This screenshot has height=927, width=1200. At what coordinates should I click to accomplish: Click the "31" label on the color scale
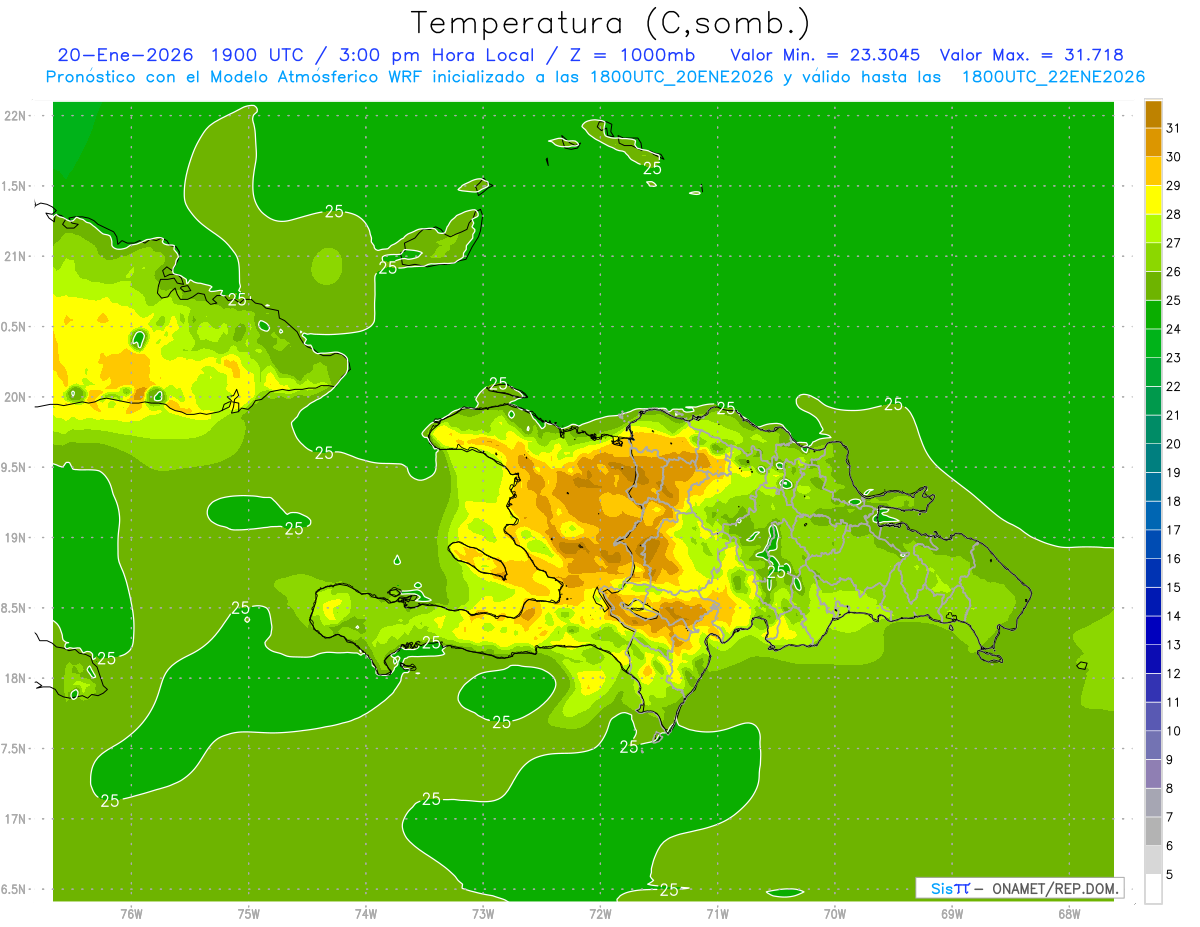(1173, 128)
